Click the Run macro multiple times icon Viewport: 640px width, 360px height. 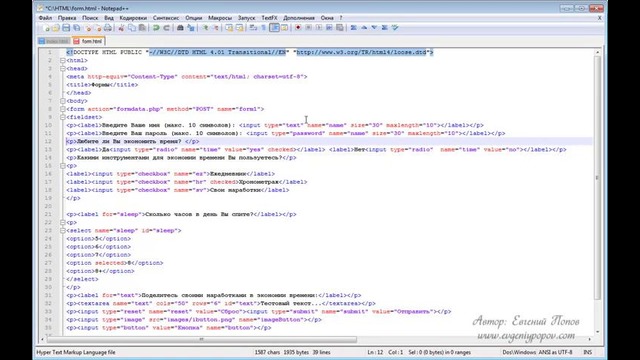coord(329,28)
